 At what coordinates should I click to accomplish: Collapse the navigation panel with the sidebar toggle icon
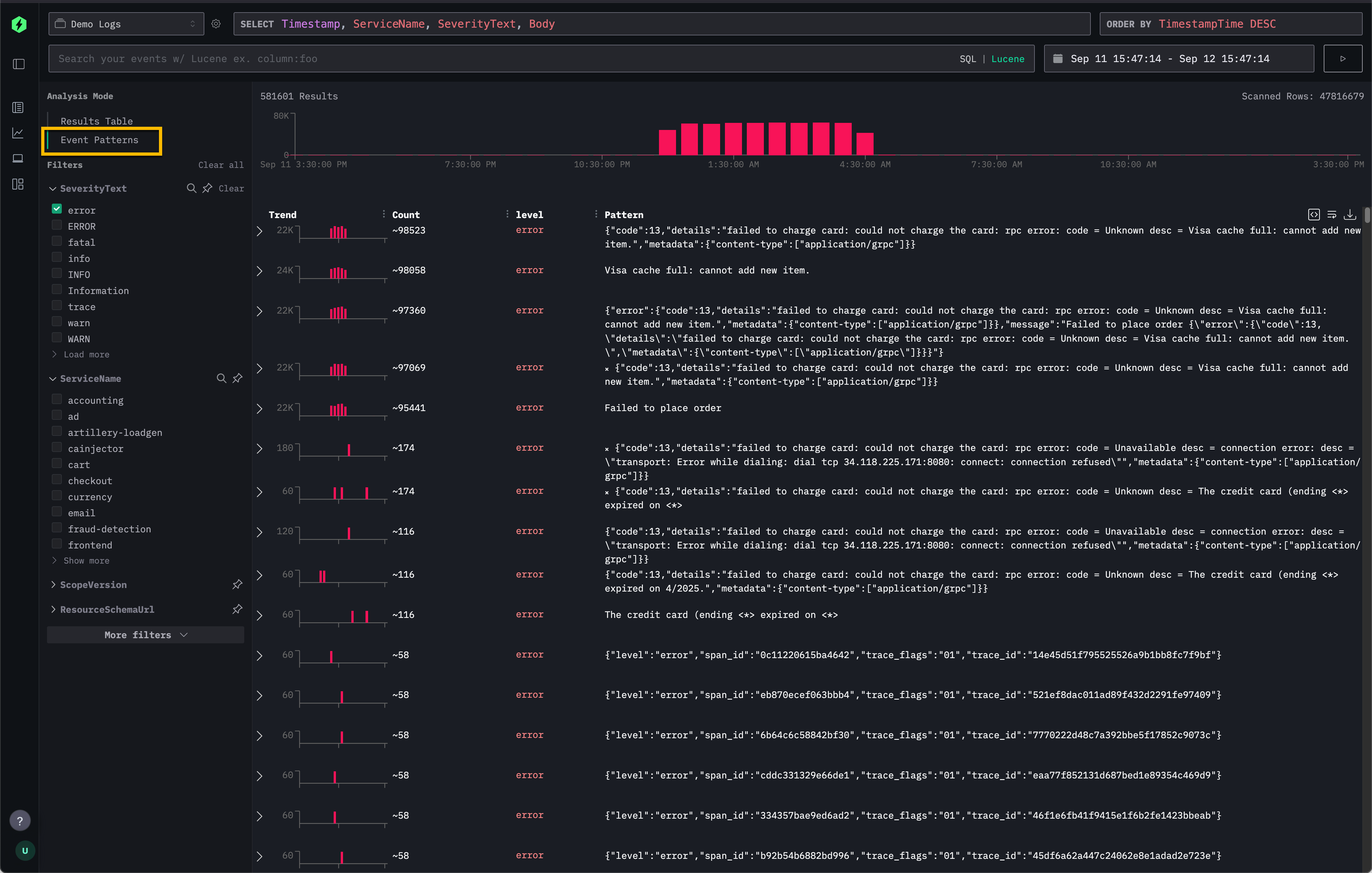(18, 64)
